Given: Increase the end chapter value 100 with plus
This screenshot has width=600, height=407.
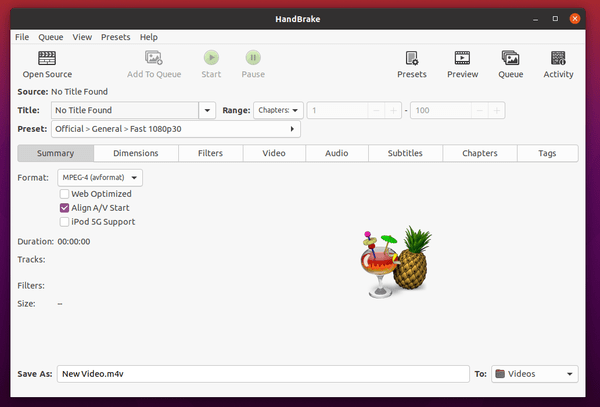Looking at the screenshot, I should click(496, 111).
